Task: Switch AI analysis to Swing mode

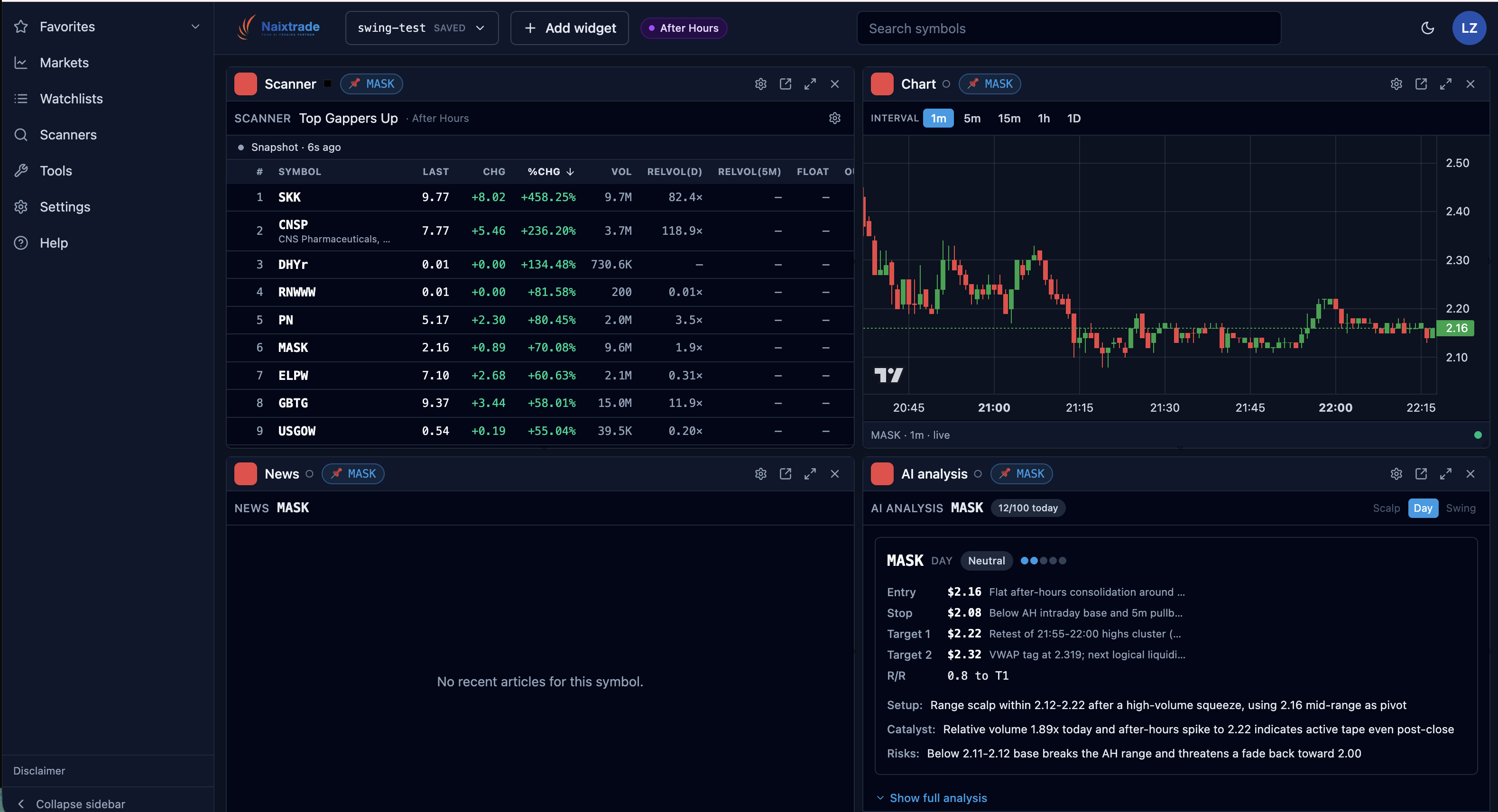Action: pyautogui.click(x=1460, y=508)
